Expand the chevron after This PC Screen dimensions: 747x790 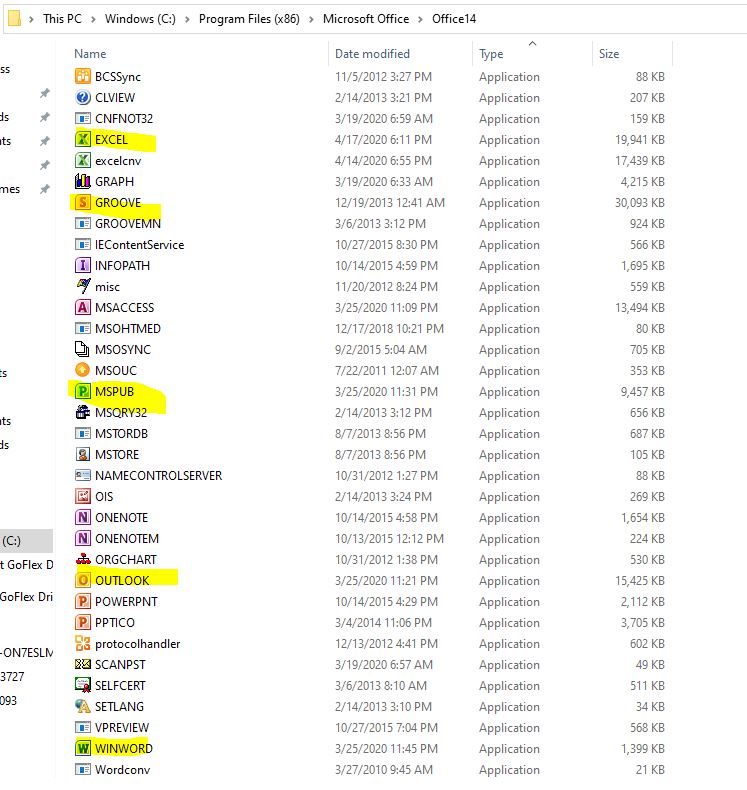(x=93, y=19)
